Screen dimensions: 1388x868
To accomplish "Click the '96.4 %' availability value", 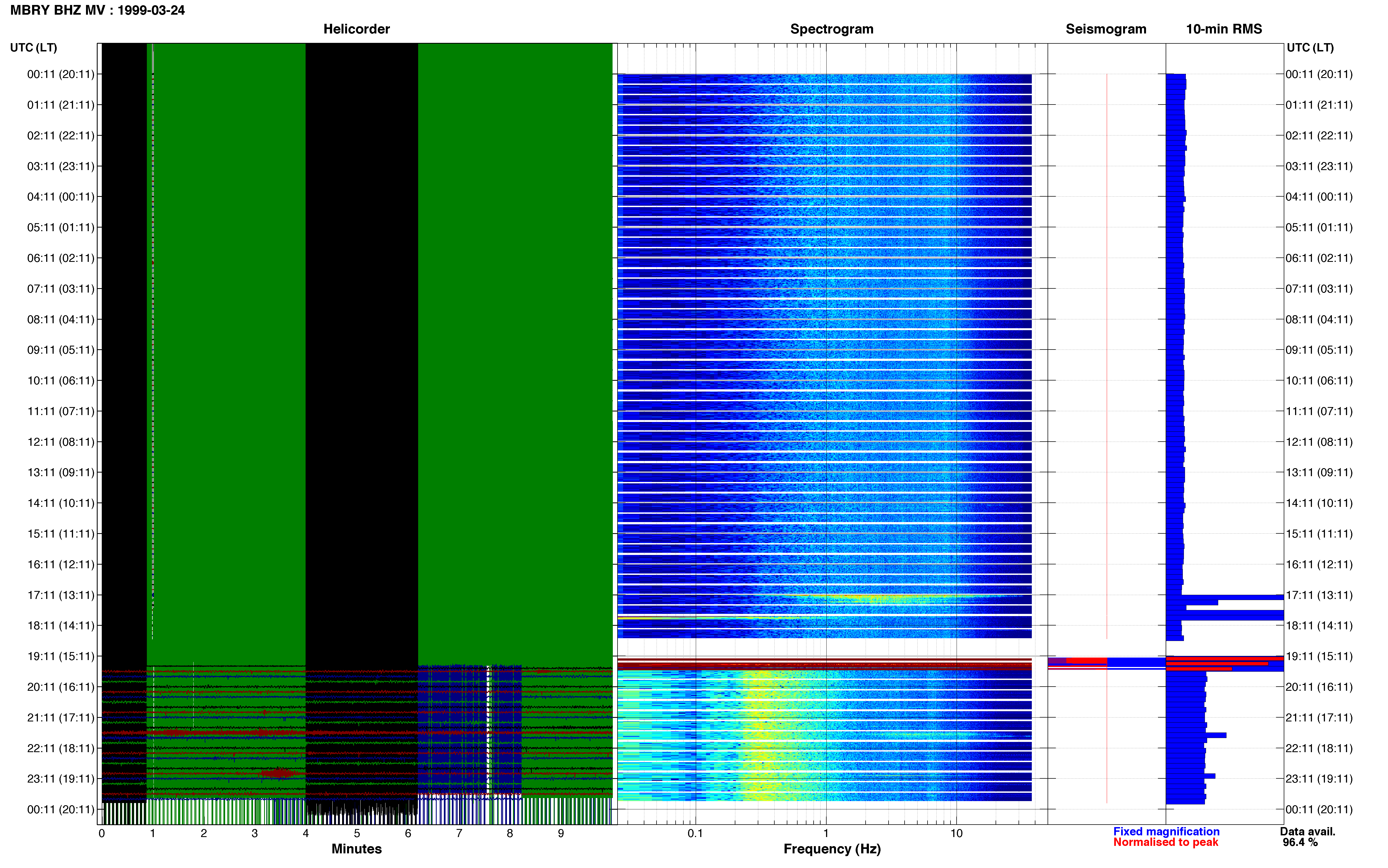I will pos(1300,842).
